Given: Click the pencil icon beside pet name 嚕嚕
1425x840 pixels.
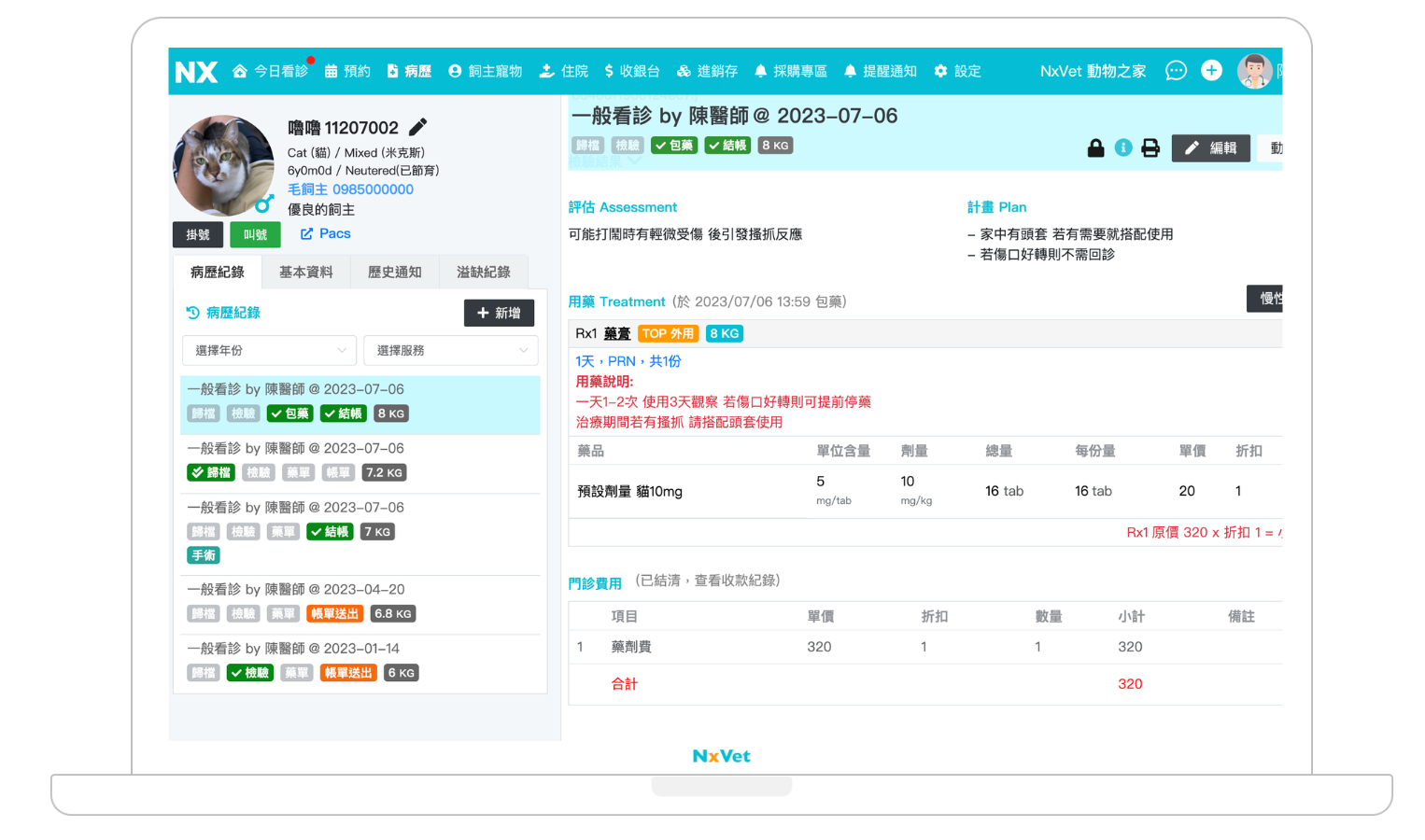Looking at the screenshot, I should pos(418,127).
